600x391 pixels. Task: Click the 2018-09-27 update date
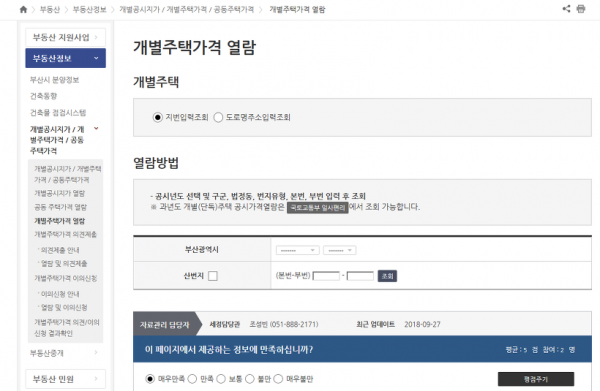pos(422,324)
